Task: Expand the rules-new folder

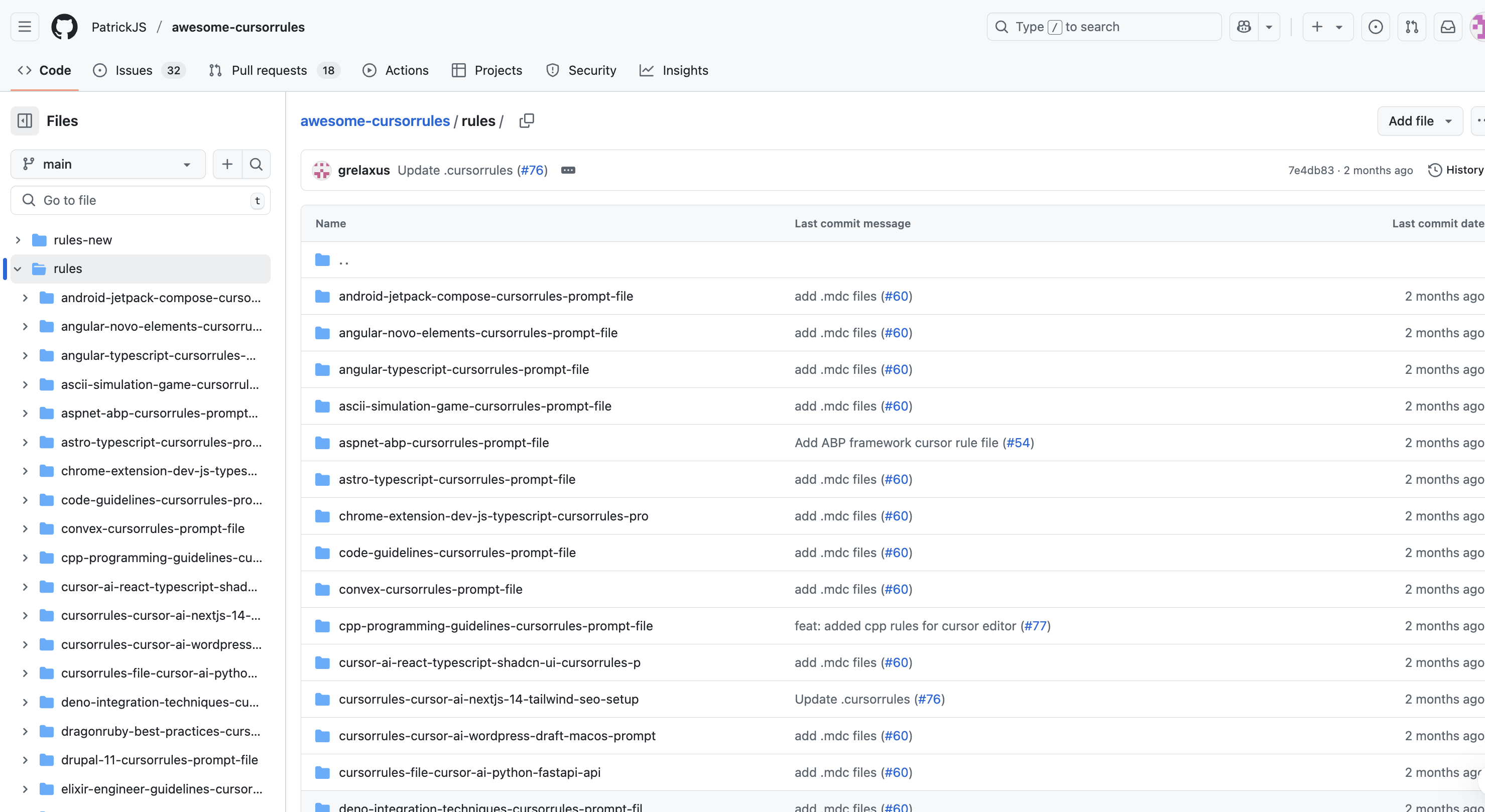Action: [18, 240]
